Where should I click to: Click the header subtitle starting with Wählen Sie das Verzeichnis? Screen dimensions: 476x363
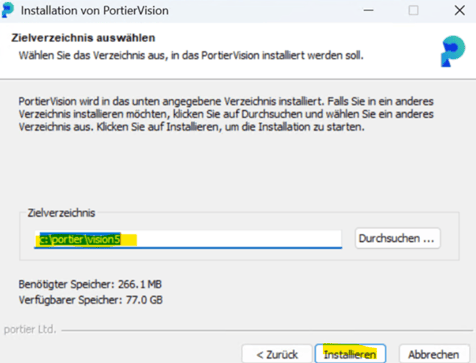[191, 55]
